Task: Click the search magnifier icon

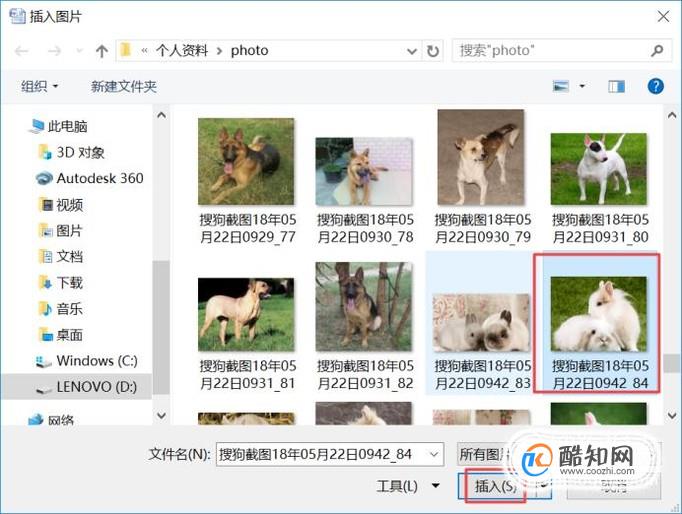Action: 657,51
